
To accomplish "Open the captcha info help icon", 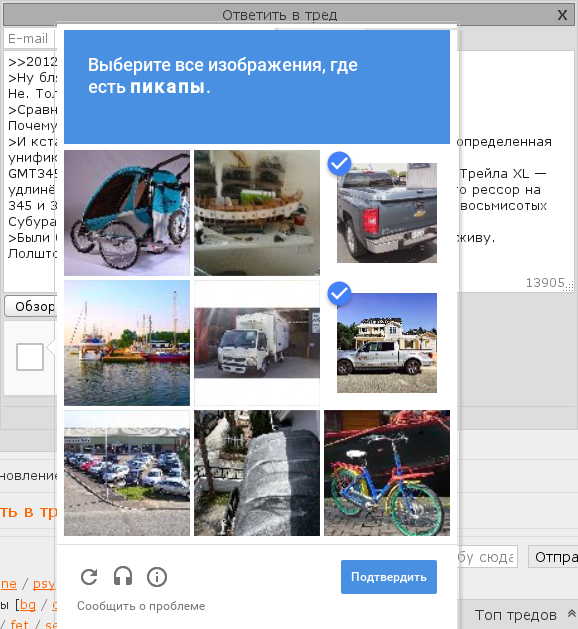I will (x=157, y=577).
